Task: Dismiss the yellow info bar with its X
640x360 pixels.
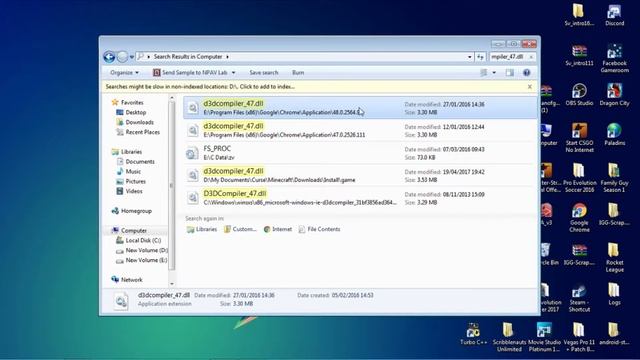Action: (x=529, y=87)
